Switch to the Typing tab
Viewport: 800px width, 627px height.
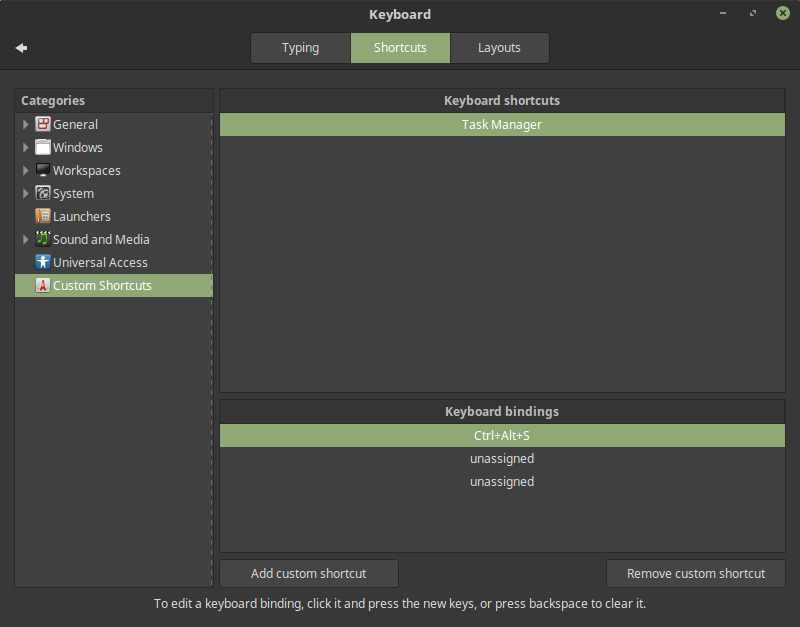[300, 47]
